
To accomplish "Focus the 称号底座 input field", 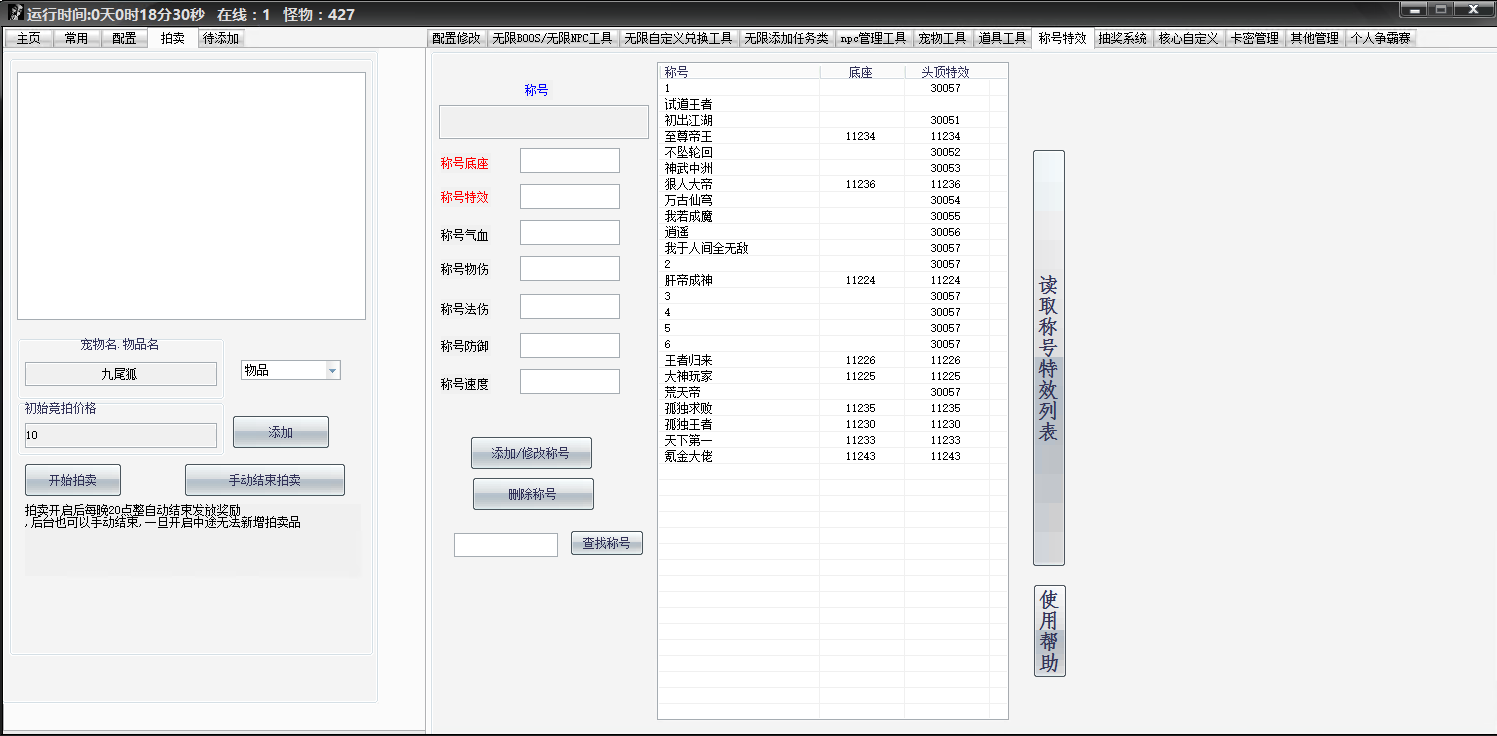I will click(569, 161).
